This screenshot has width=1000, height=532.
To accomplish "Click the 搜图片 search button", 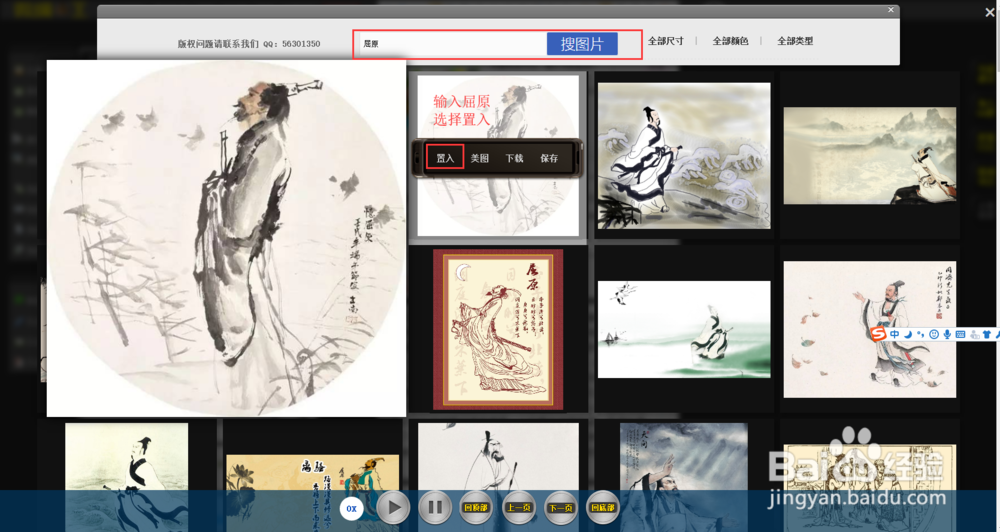I will click(582, 43).
